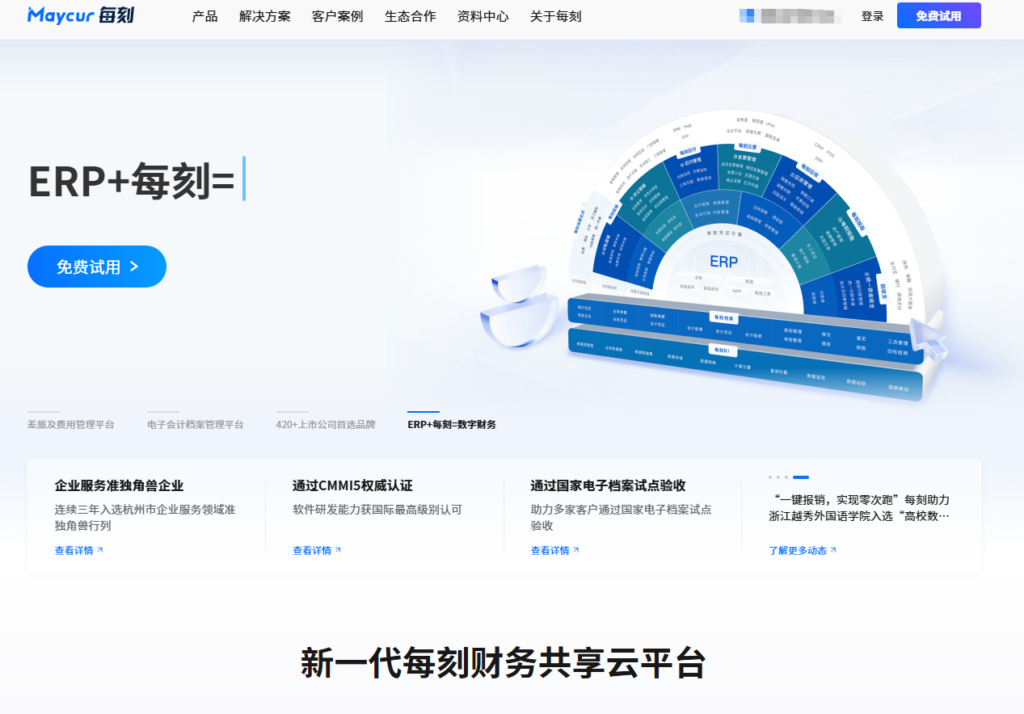Click the arrow icon beside the CMMI5 card's 查看详情
1024x714 pixels.
(x=339, y=550)
